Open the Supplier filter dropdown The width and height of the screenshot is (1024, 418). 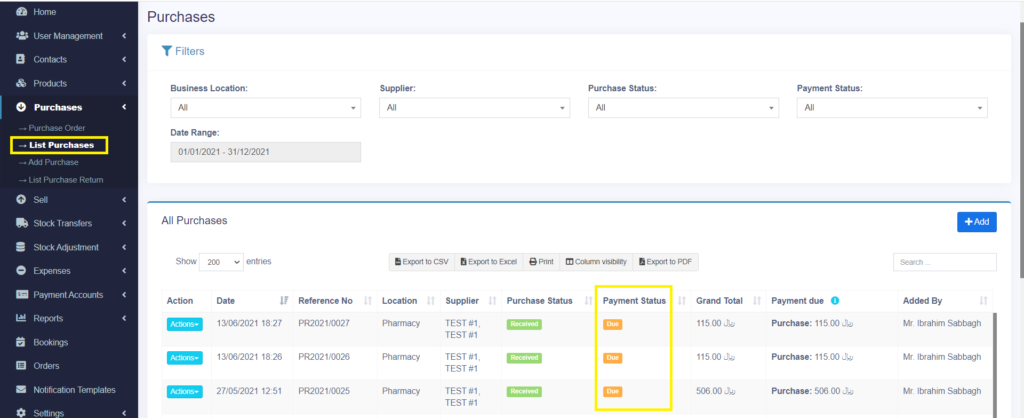coord(474,108)
